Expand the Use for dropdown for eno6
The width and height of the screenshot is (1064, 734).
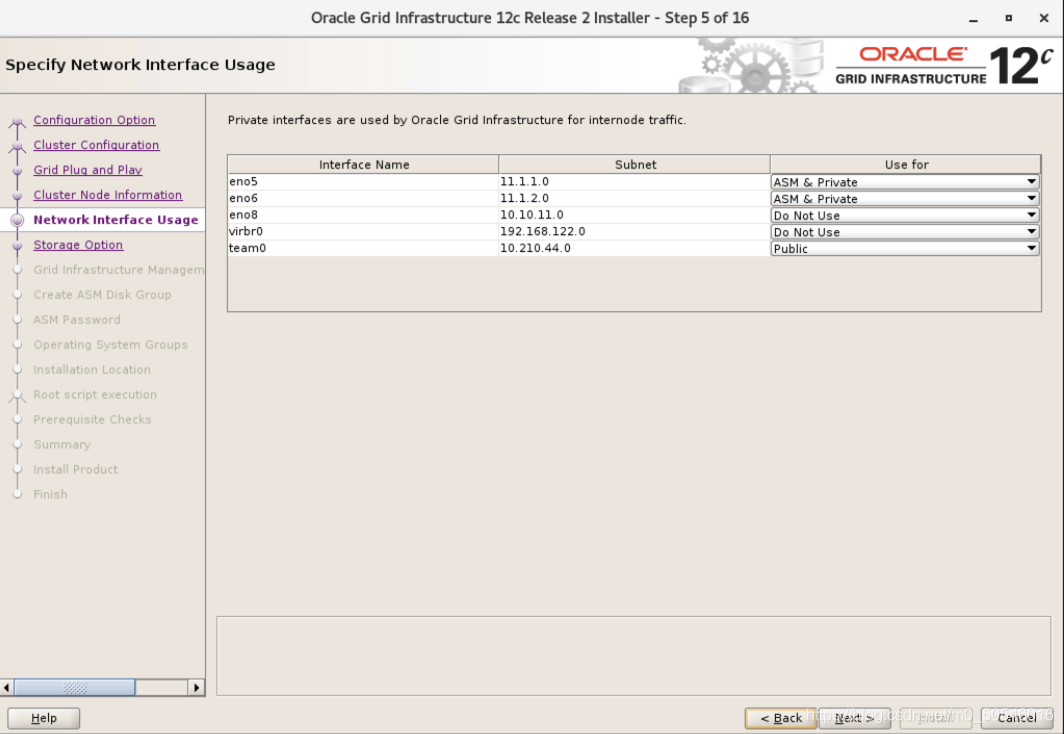905,199
